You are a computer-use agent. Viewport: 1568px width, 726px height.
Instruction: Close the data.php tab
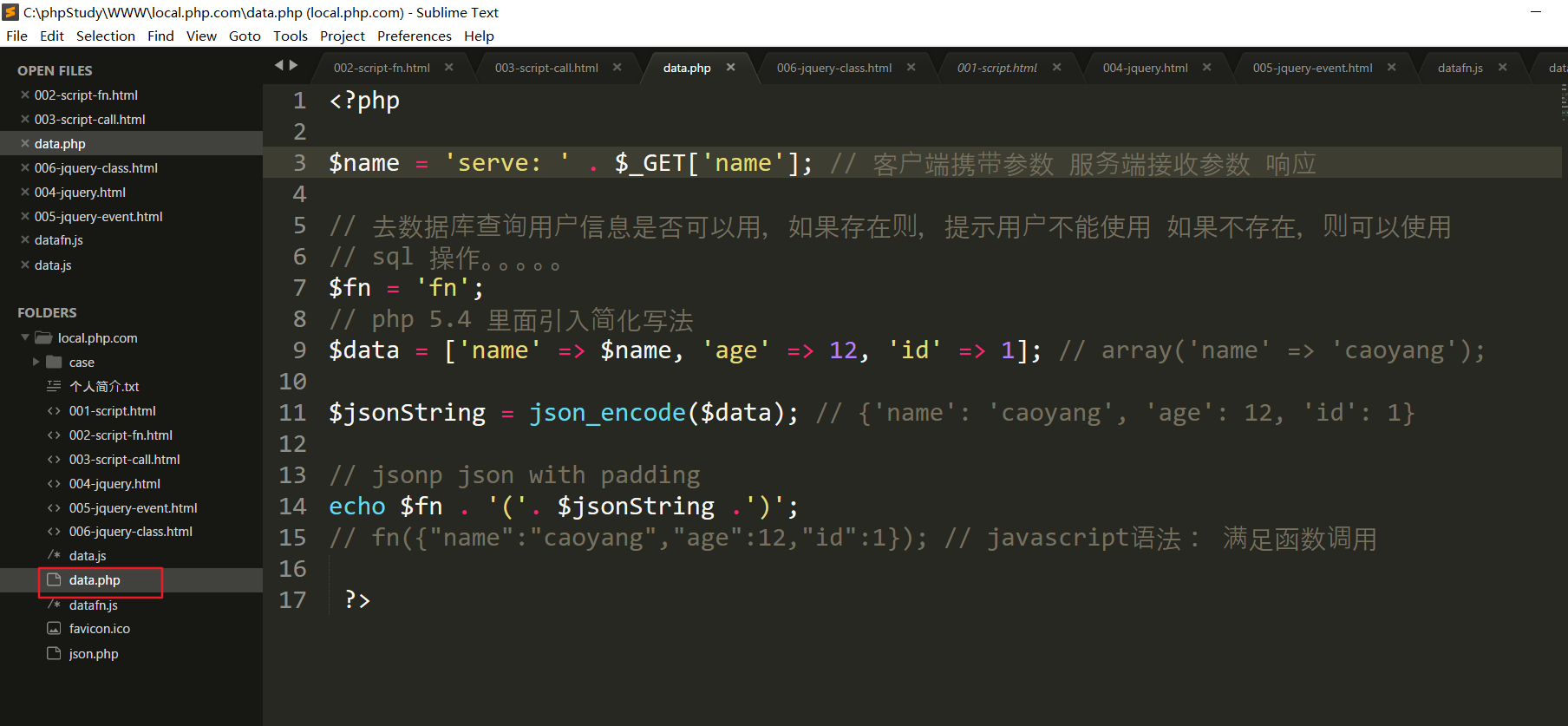pyautogui.click(x=730, y=68)
